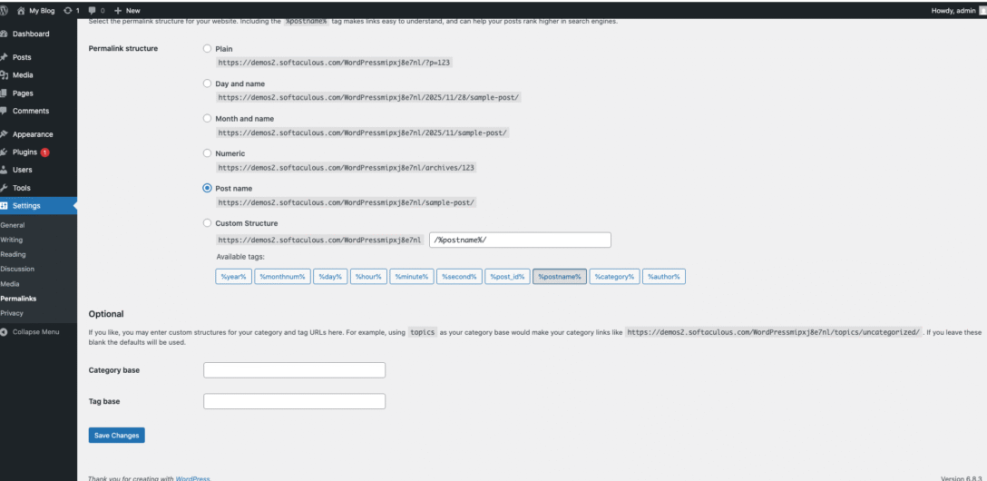Open the WordPress footer link
Viewport: 987px width, 481px height.
pyautogui.click(x=193, y=478)
